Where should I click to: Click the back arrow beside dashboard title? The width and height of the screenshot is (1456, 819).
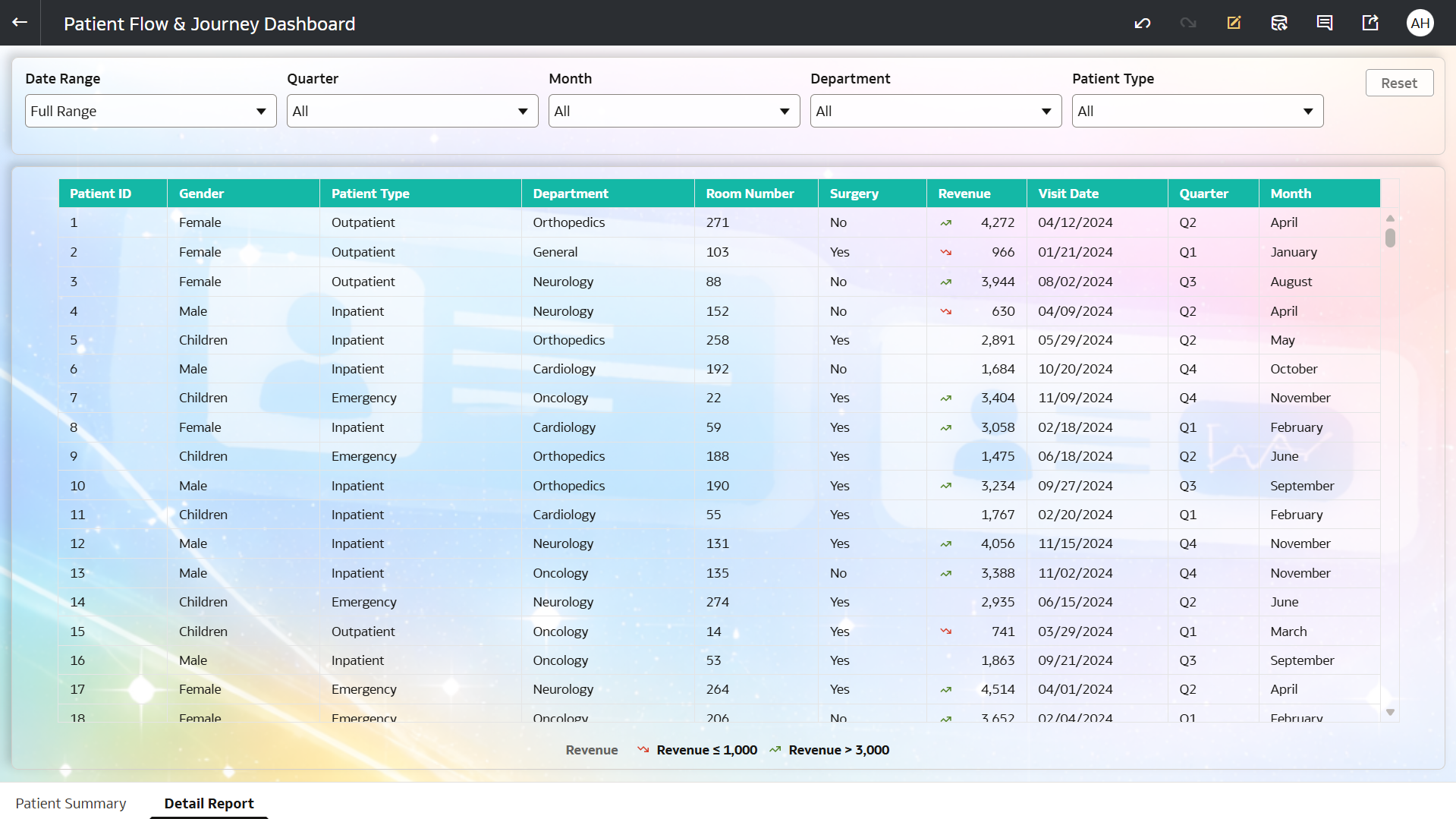coord(18,23)
